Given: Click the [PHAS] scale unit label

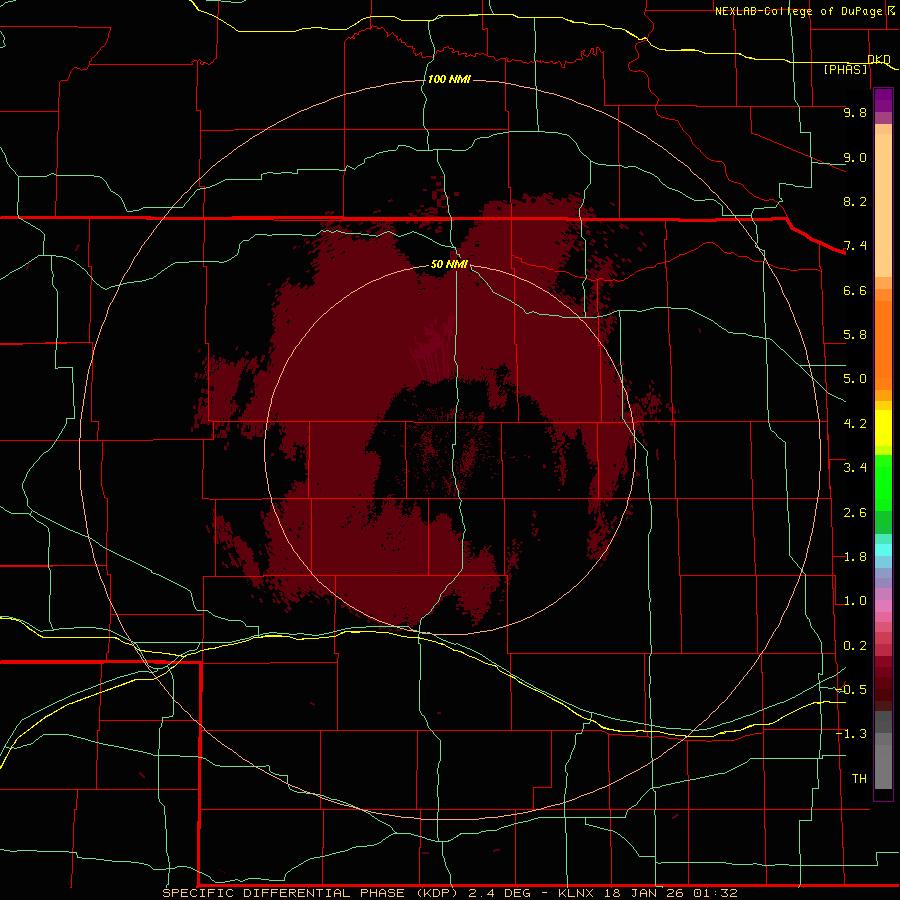Looking at the screenshot, I should click(x=845, y=69).
